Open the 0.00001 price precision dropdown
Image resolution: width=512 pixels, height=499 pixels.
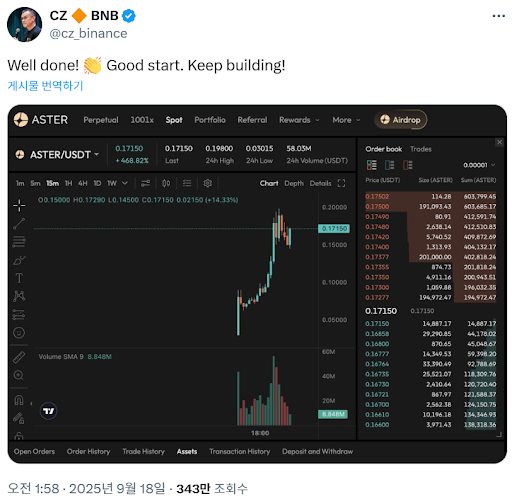(x=479, y=165)
